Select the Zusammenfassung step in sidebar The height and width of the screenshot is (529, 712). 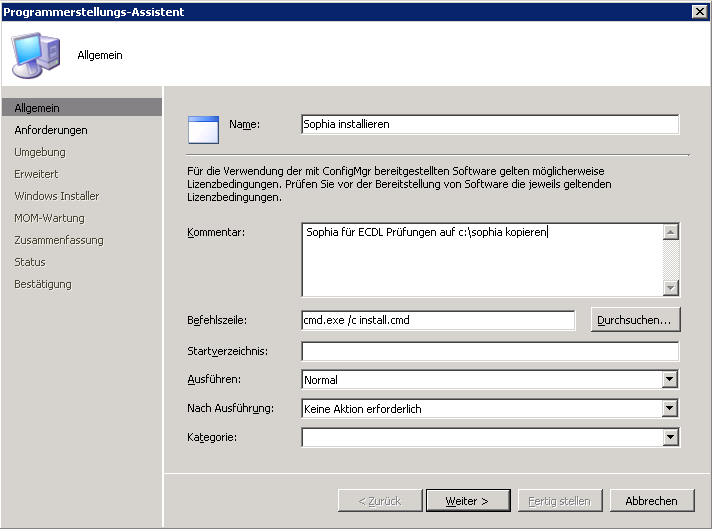58,240
